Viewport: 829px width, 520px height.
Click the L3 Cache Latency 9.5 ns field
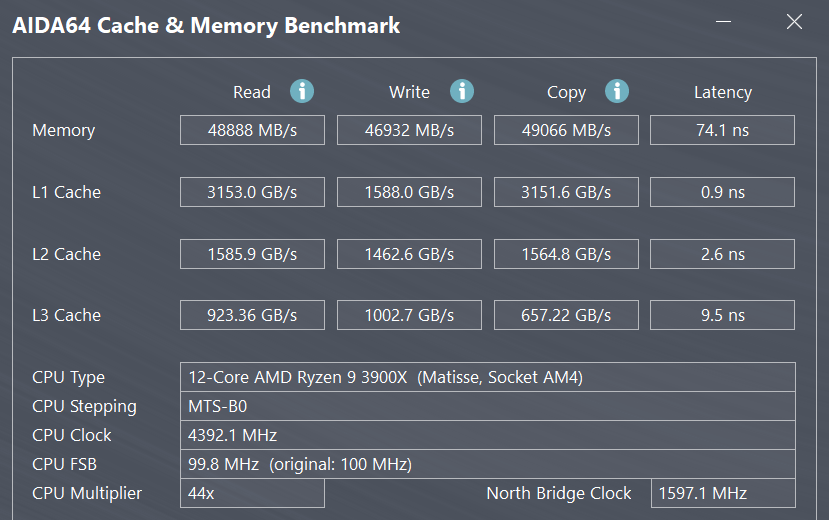point(722,315)
